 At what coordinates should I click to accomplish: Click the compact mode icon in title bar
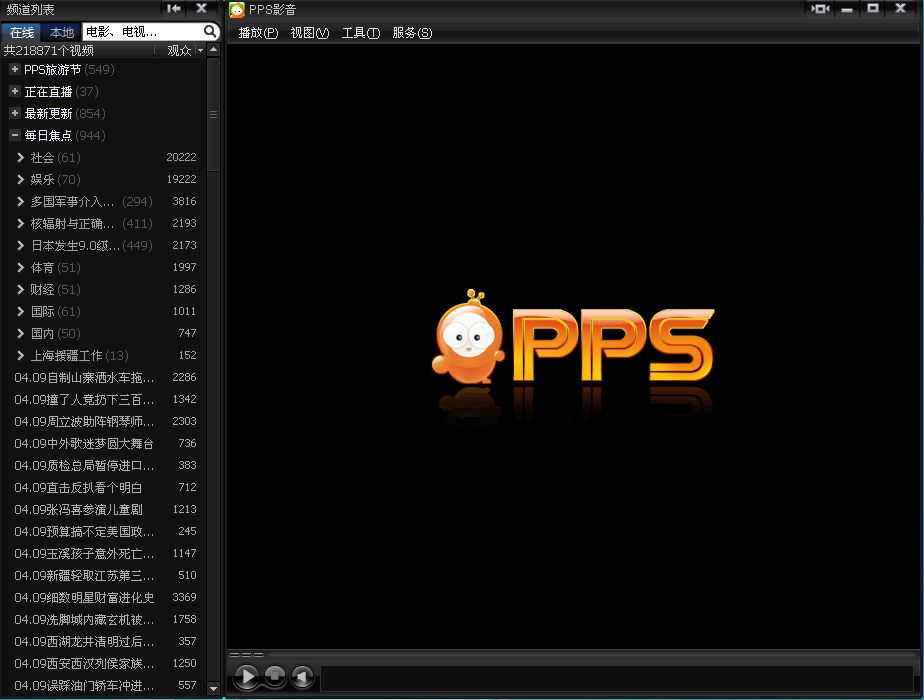[822, 9]
